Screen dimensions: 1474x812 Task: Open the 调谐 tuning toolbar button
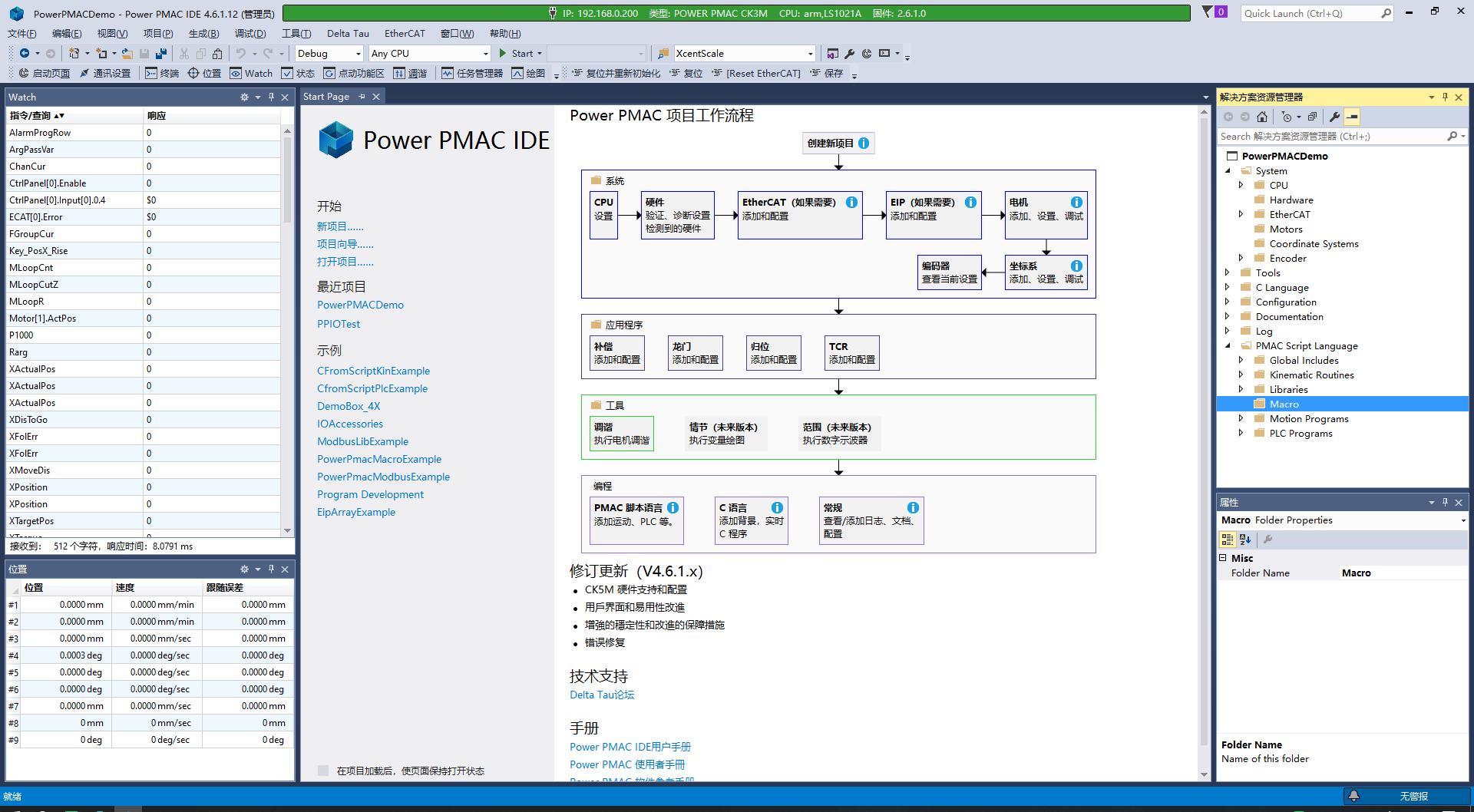point(410,73)
